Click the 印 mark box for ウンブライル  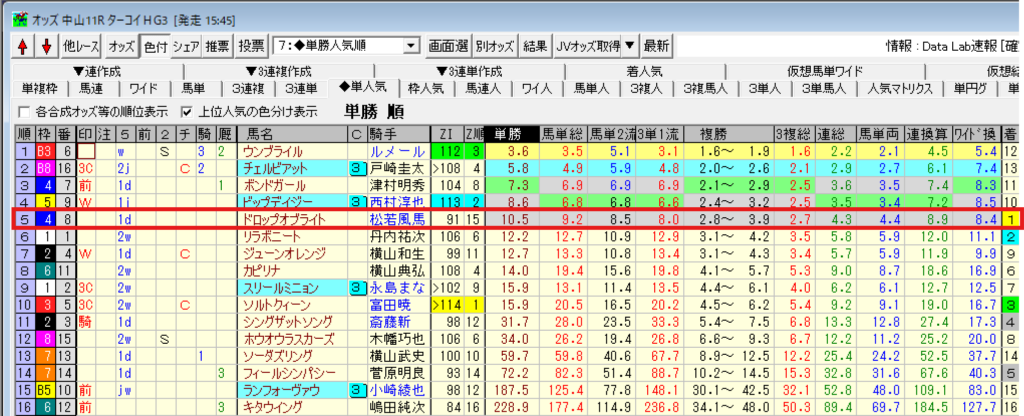click(87, 151)
